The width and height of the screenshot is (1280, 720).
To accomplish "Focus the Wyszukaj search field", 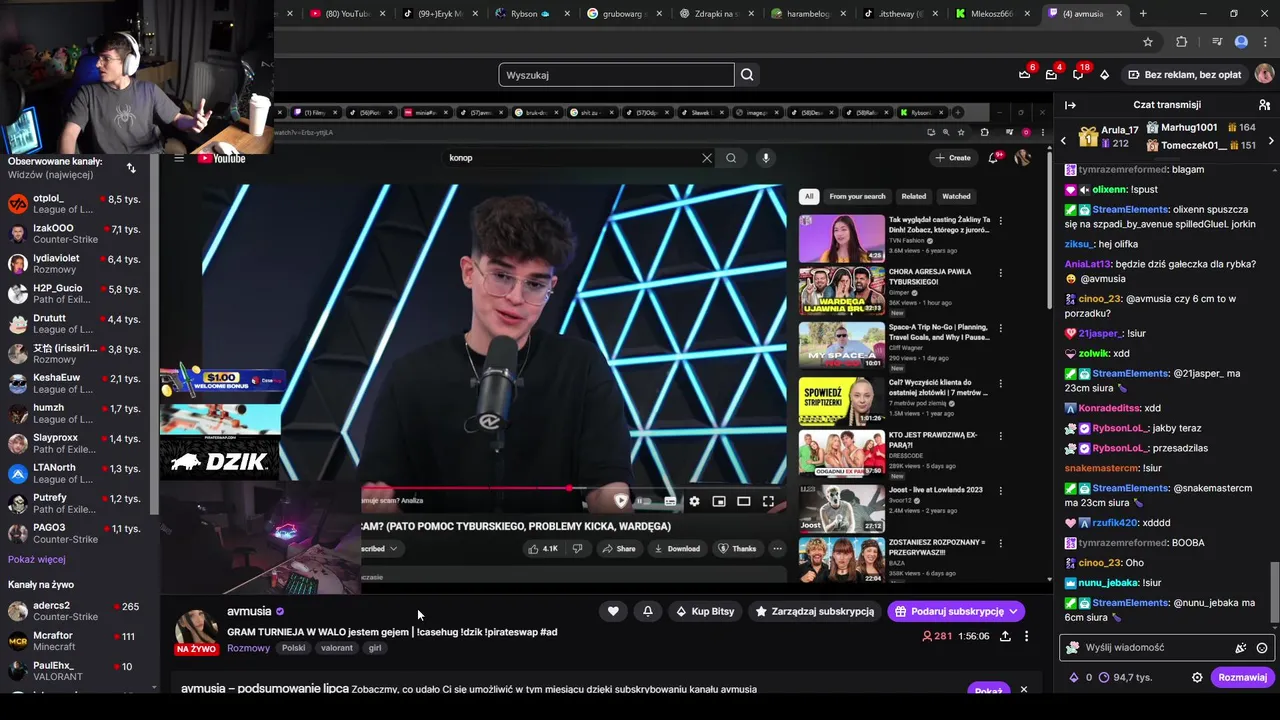I will pos(616,75).
